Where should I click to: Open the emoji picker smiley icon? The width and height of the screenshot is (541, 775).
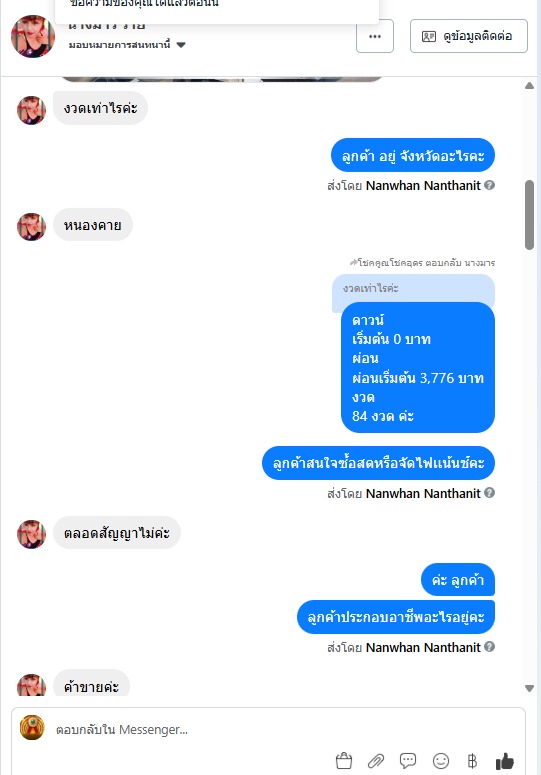point(441,761)
